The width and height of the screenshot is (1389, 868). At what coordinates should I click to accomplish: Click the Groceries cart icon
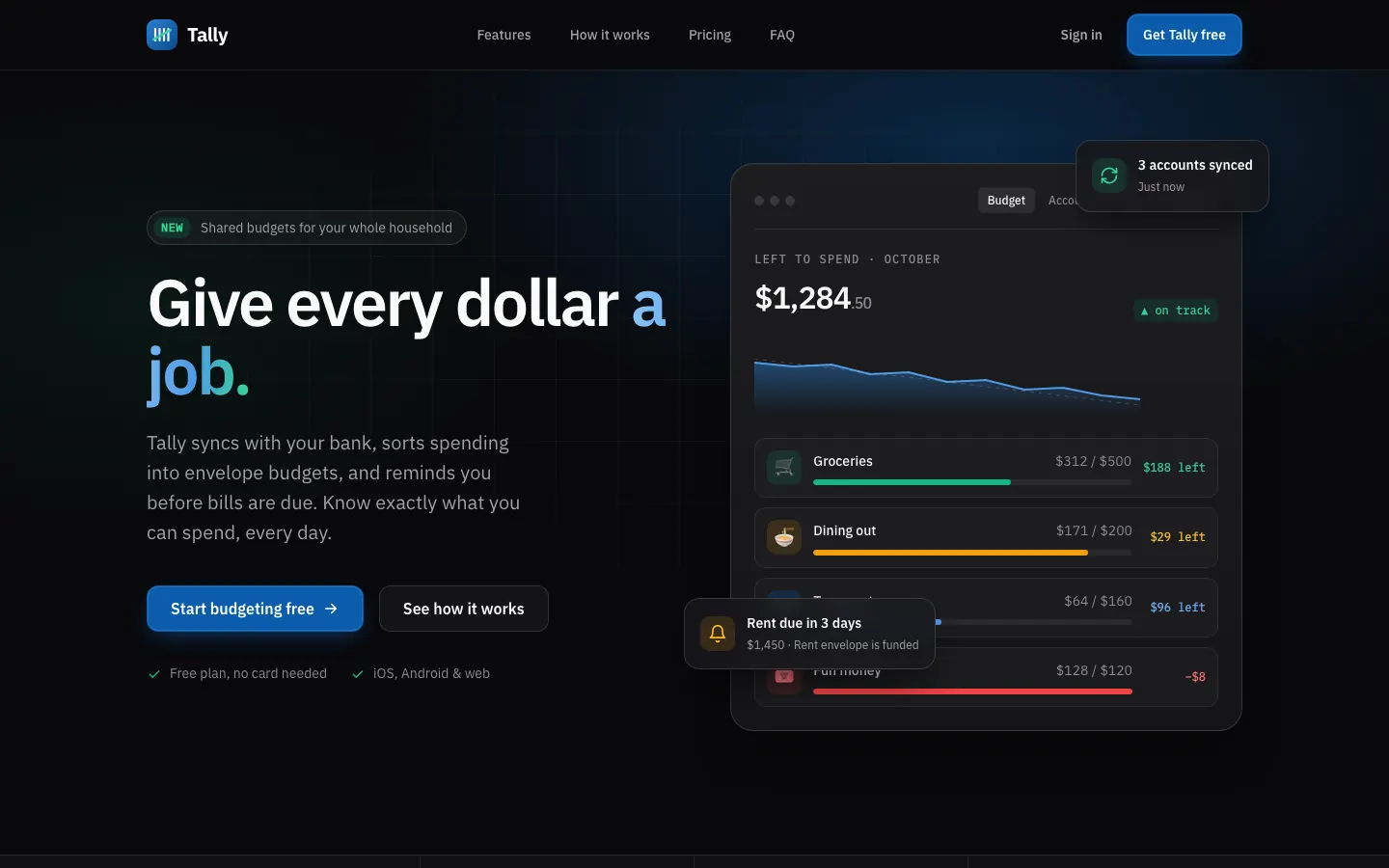coord(784,468)
